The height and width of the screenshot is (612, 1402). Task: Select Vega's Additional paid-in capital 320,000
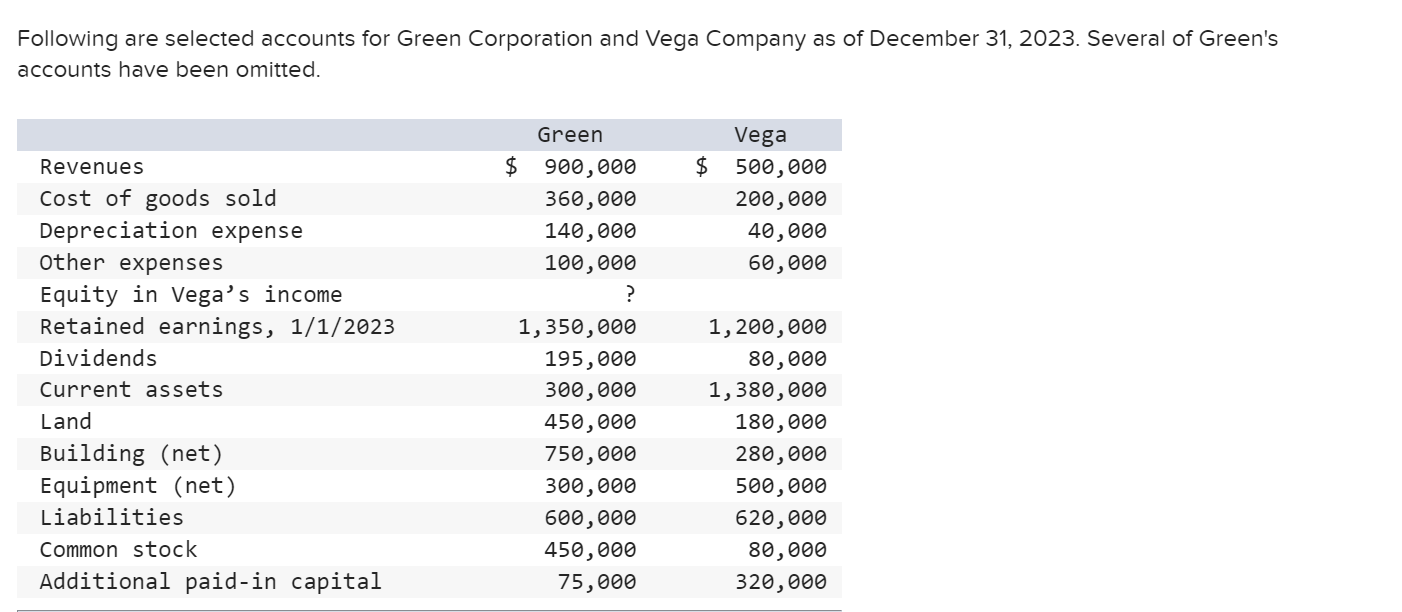click(x=781, y=581)
